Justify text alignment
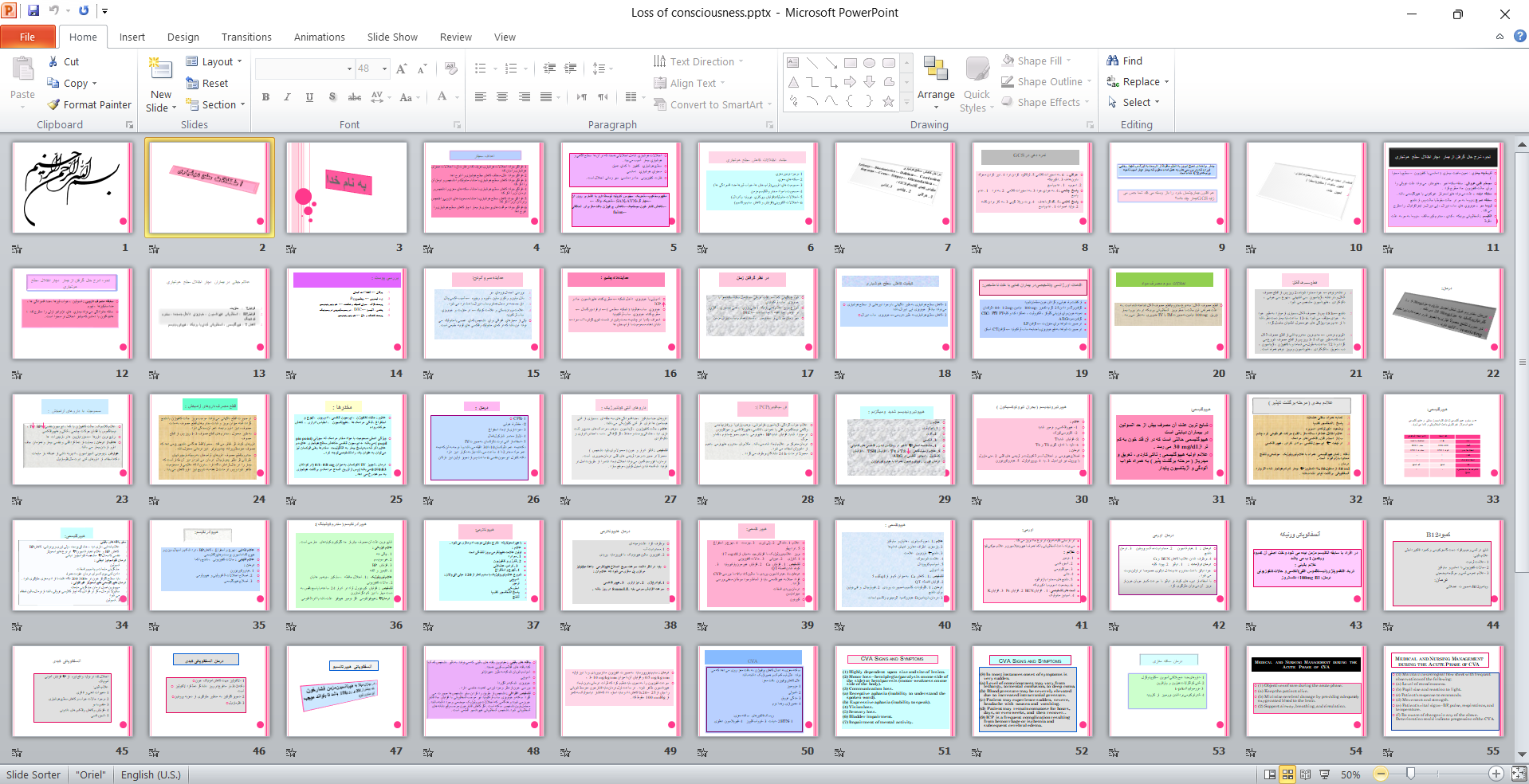 pos(546,97)
